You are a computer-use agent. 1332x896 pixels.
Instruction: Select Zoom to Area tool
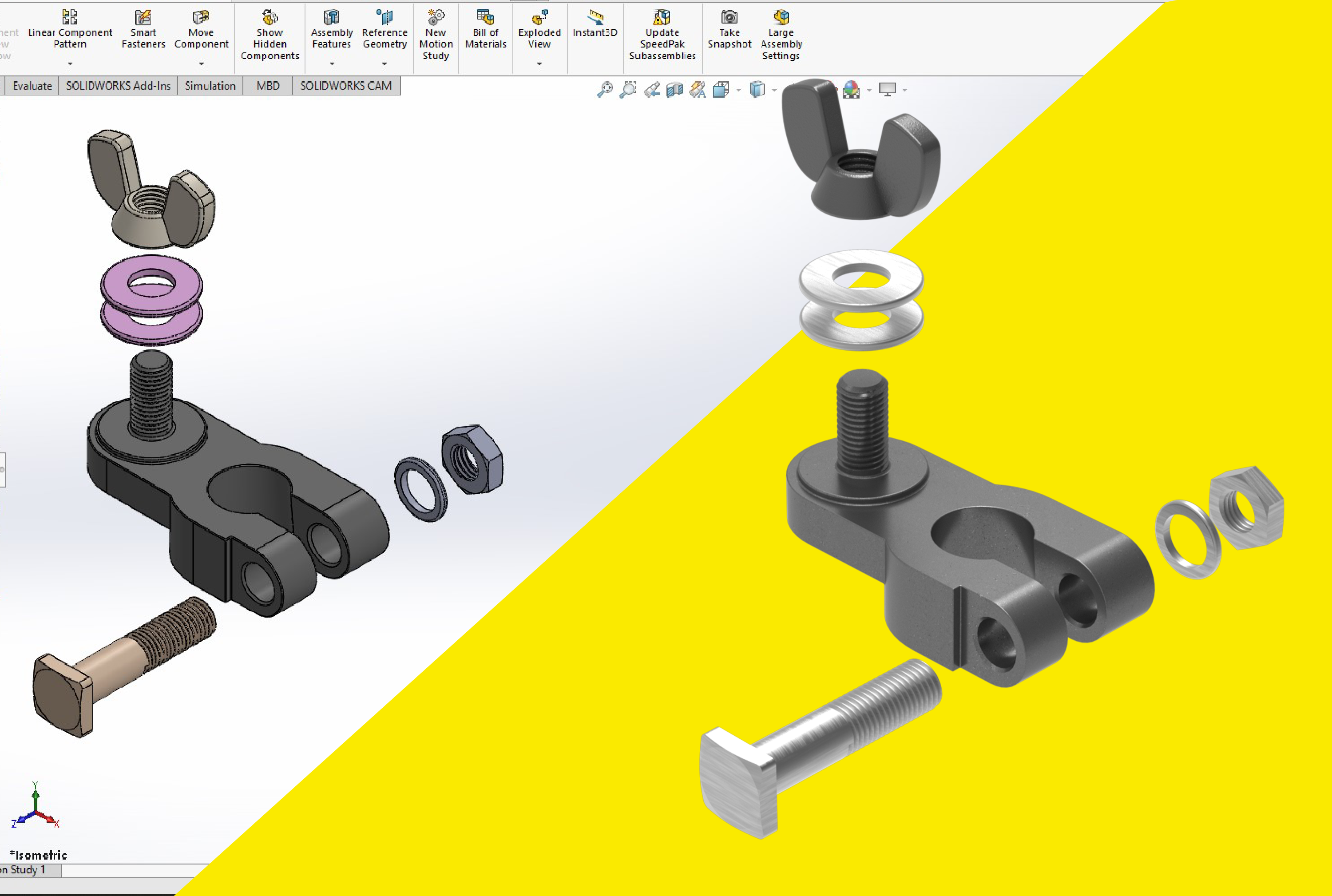pos(628,90)
